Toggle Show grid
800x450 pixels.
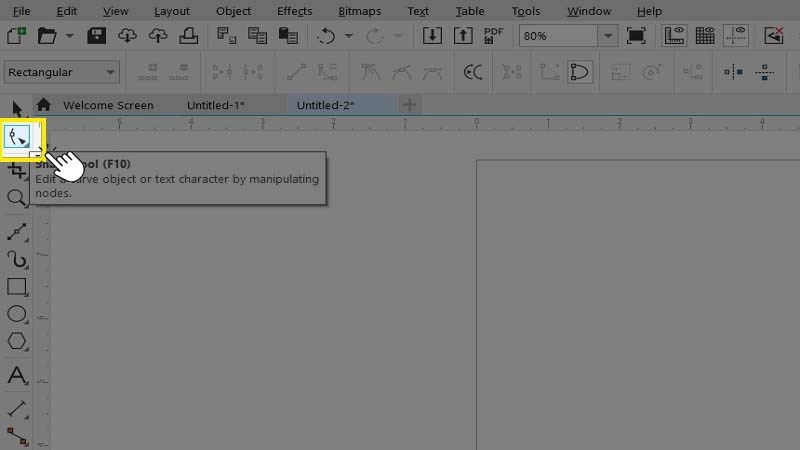705,36
